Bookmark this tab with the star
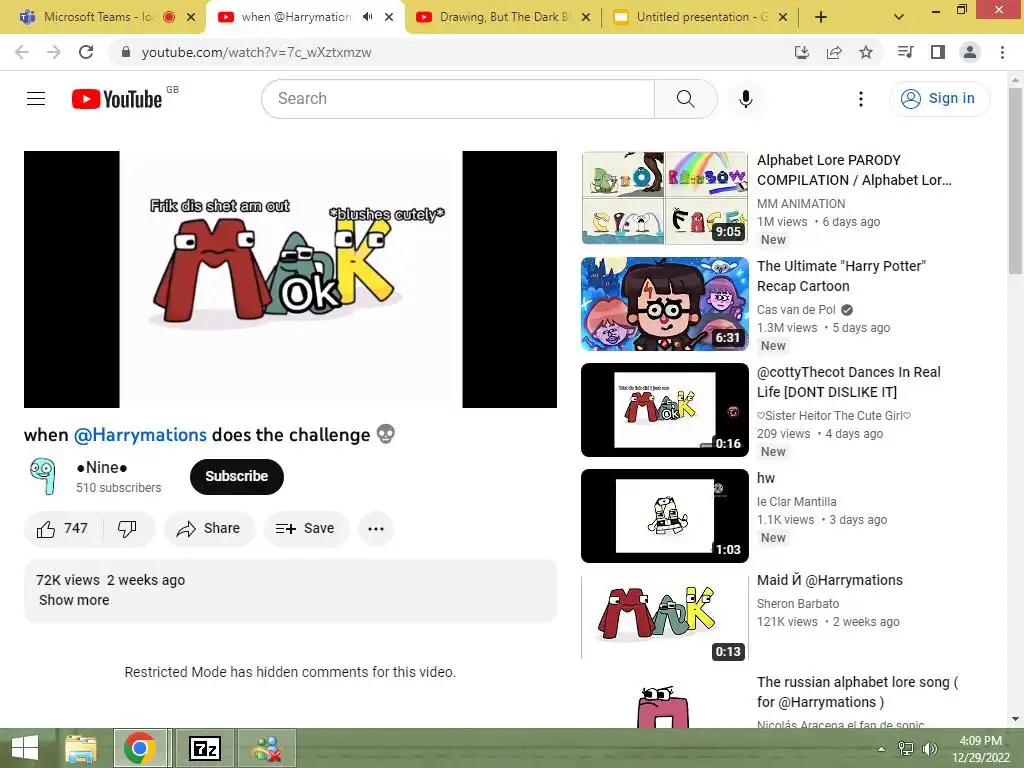Screen dimensions: 1024x768 pos(866,52)
